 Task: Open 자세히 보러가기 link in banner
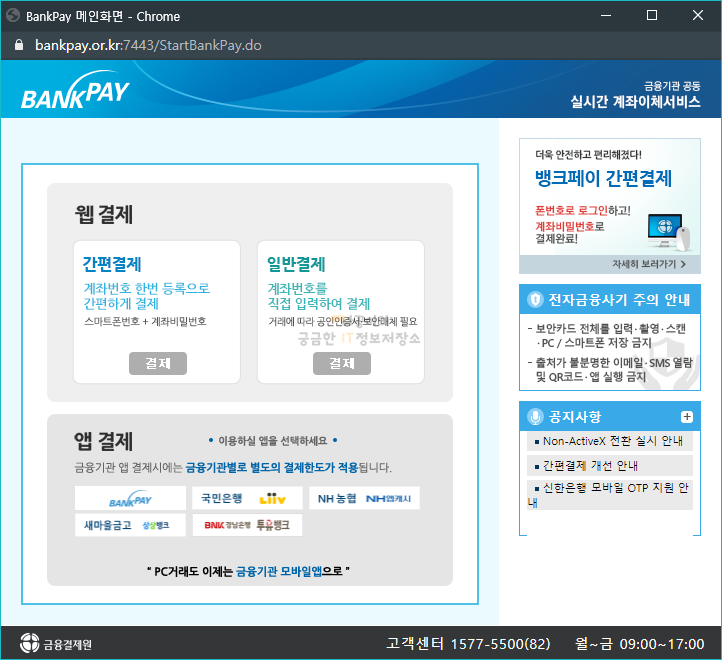(x=649, y=264)
